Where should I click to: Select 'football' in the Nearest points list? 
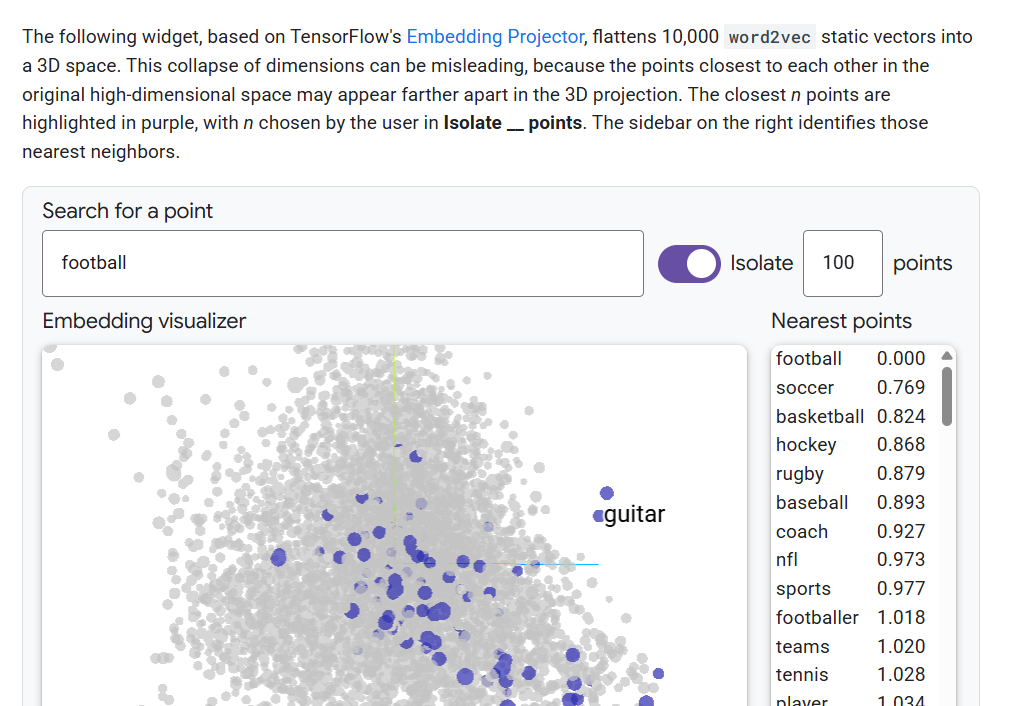[809, 359]
